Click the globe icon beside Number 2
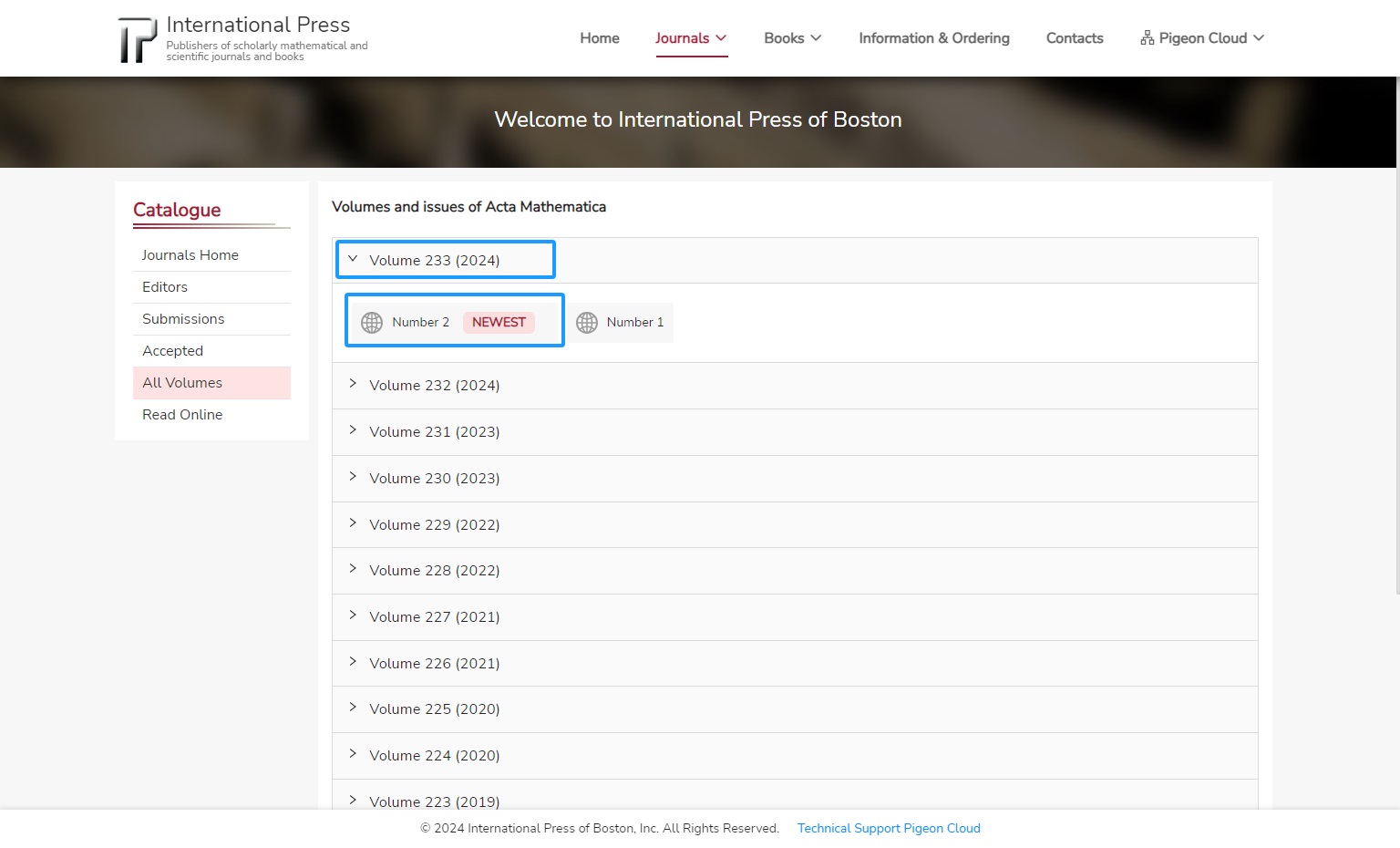 tap(372, 322)
